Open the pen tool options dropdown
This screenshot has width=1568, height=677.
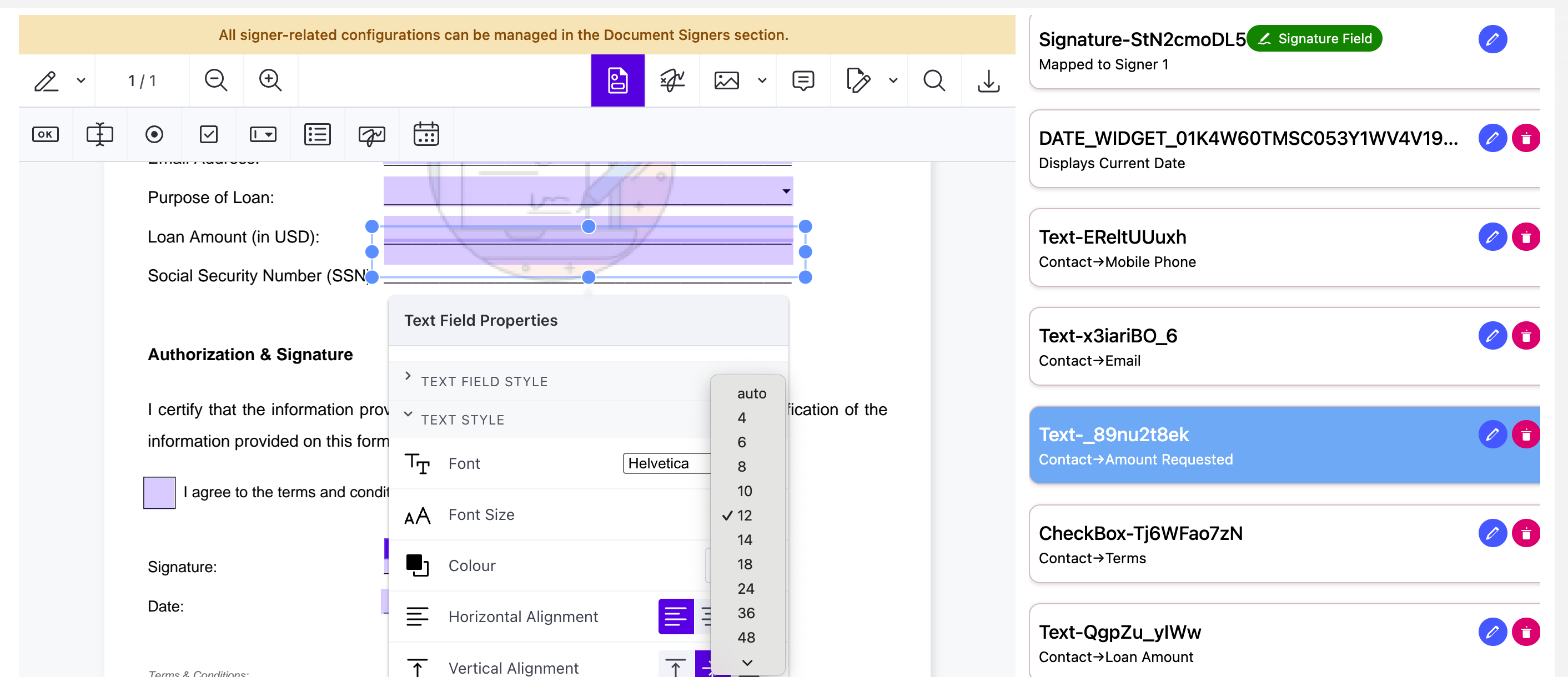coord(81,81)
